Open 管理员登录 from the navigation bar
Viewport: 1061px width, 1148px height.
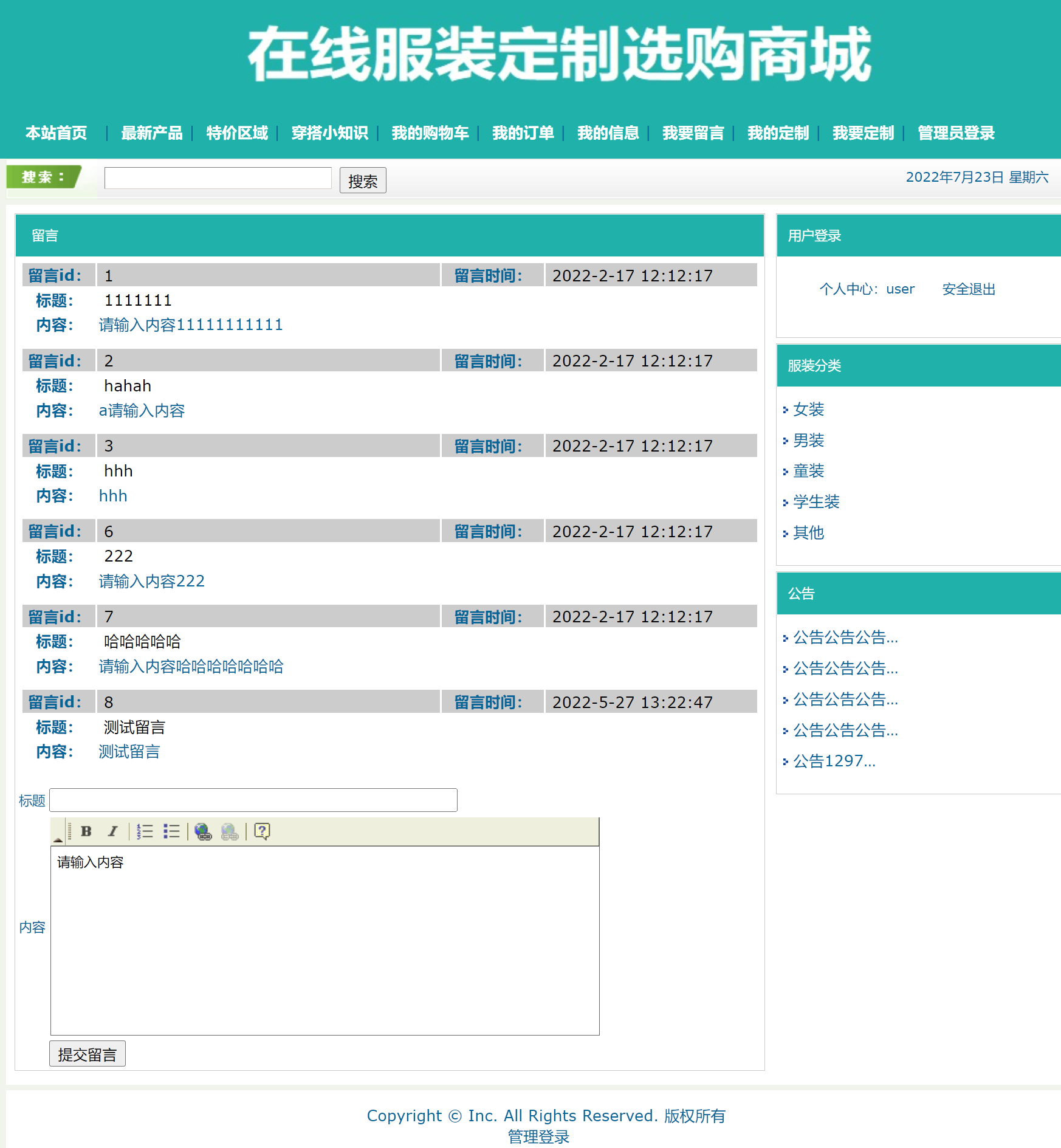[x=955, y=133]
